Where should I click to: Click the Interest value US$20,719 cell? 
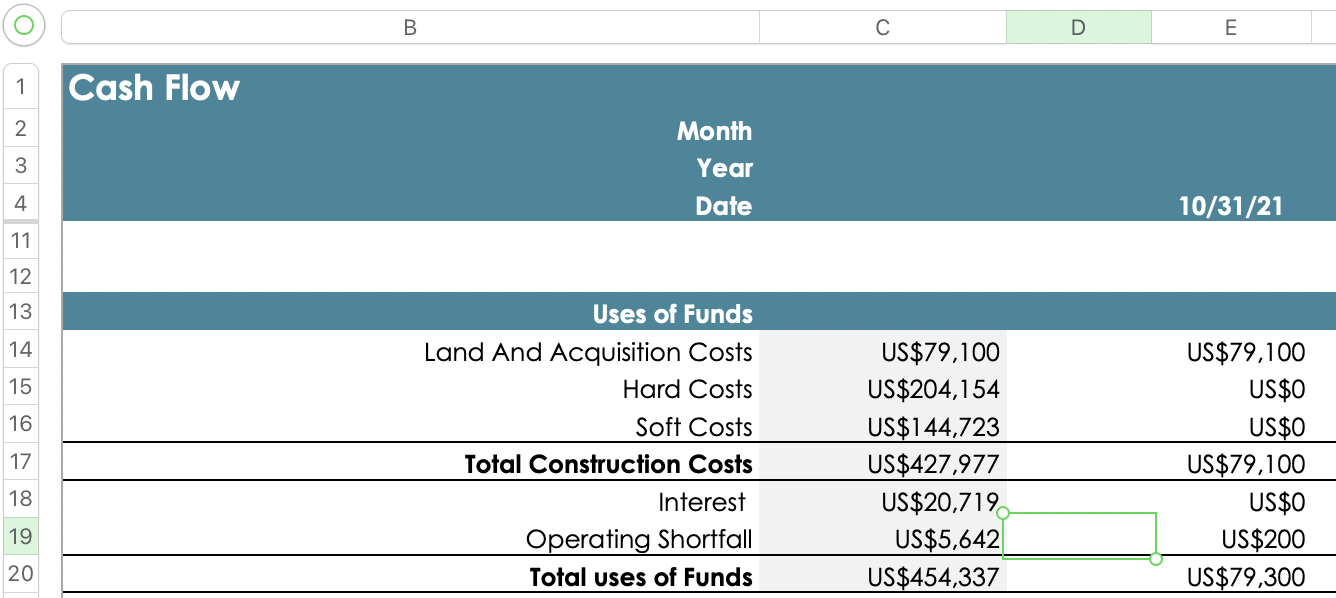tap(883, 501)
